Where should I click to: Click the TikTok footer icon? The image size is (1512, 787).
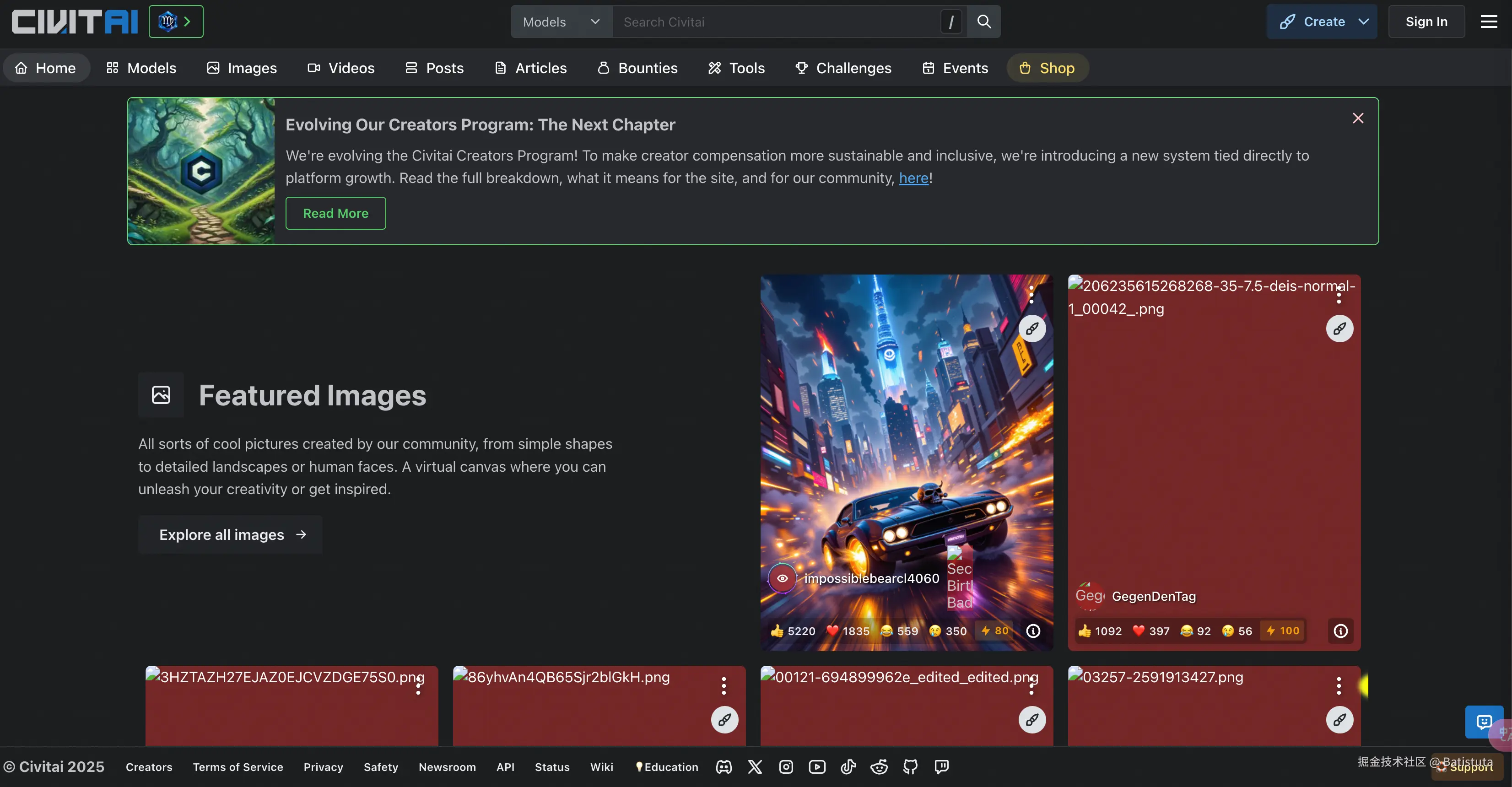pos(848,766)
